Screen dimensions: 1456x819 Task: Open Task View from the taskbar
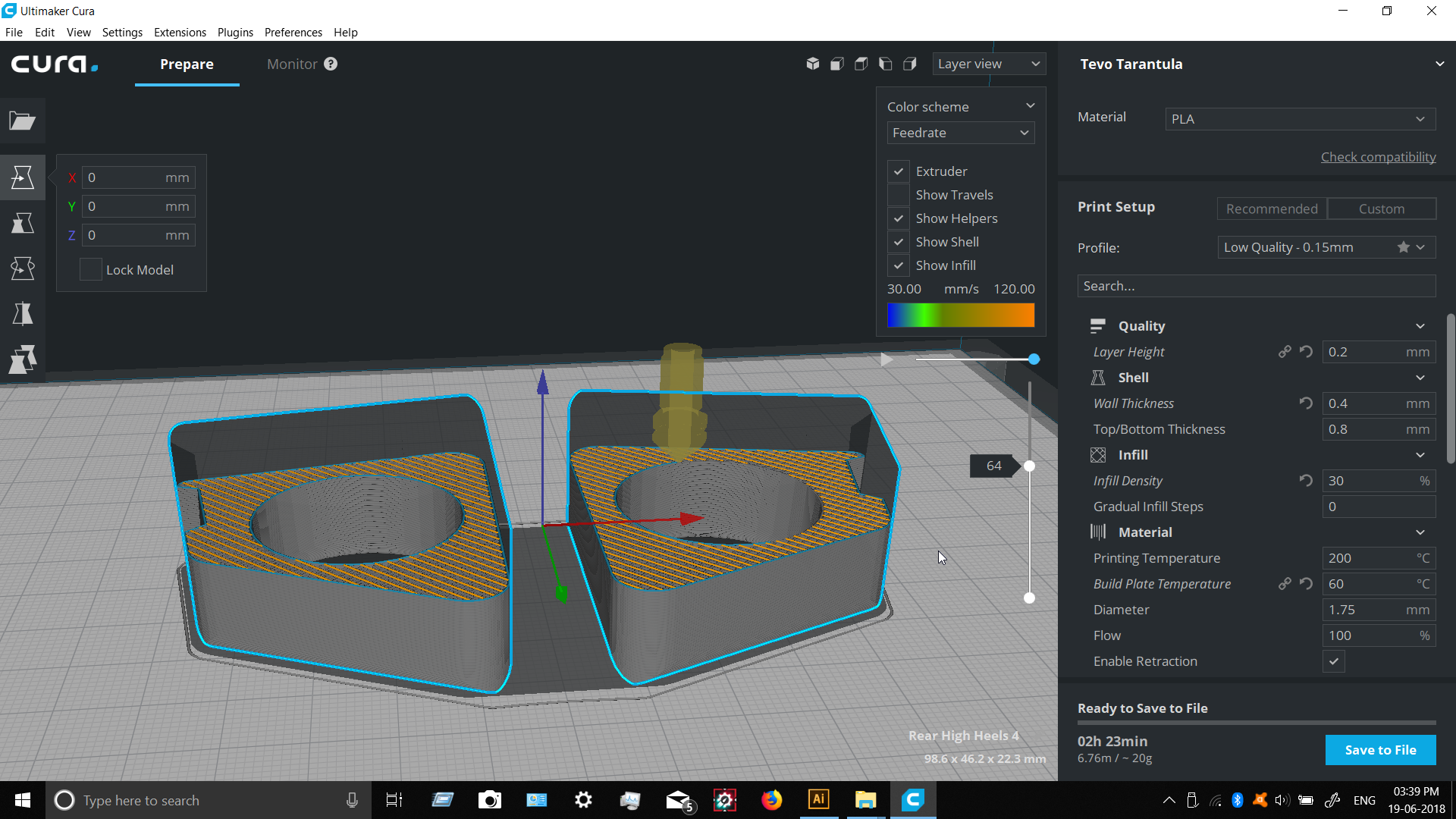(394, 800)
